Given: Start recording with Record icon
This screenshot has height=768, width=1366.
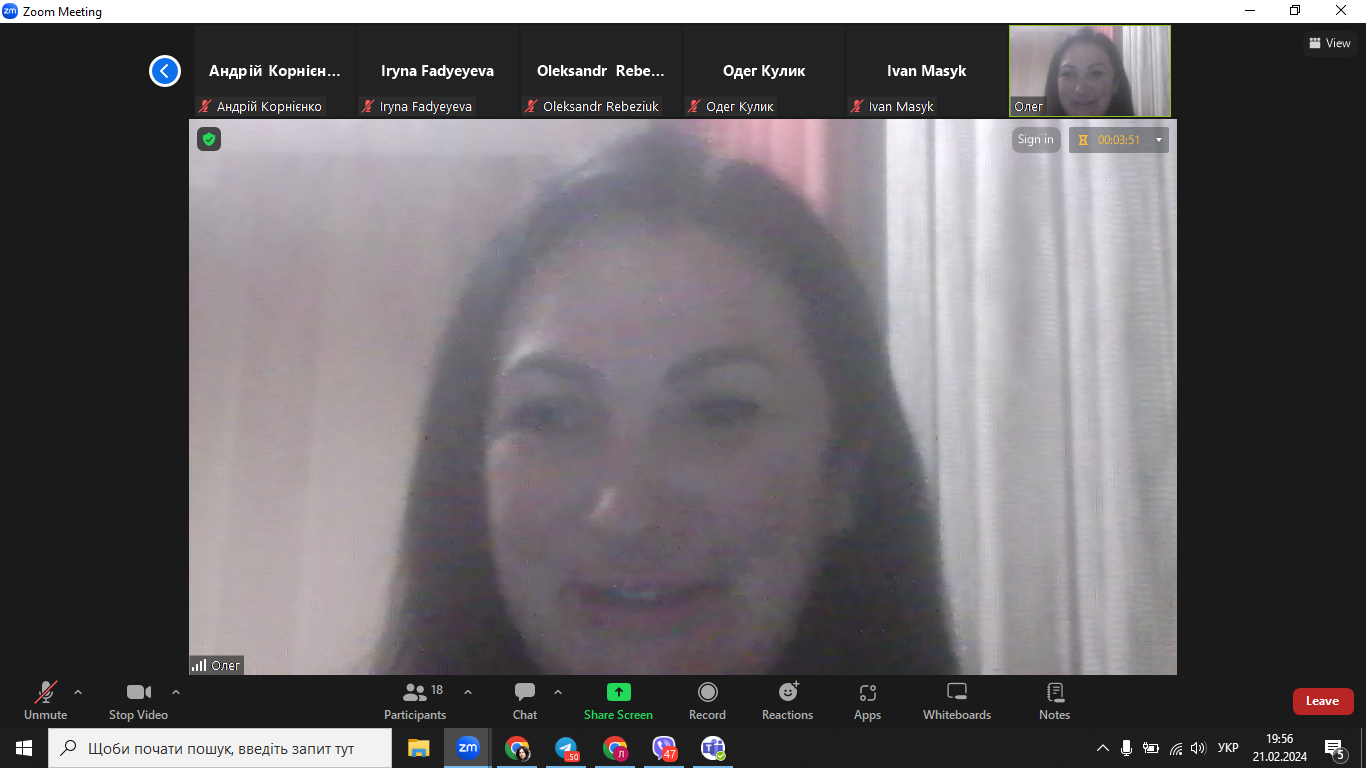Looking at the screenshot, I should pyautogui.click(x=707, y=692).
